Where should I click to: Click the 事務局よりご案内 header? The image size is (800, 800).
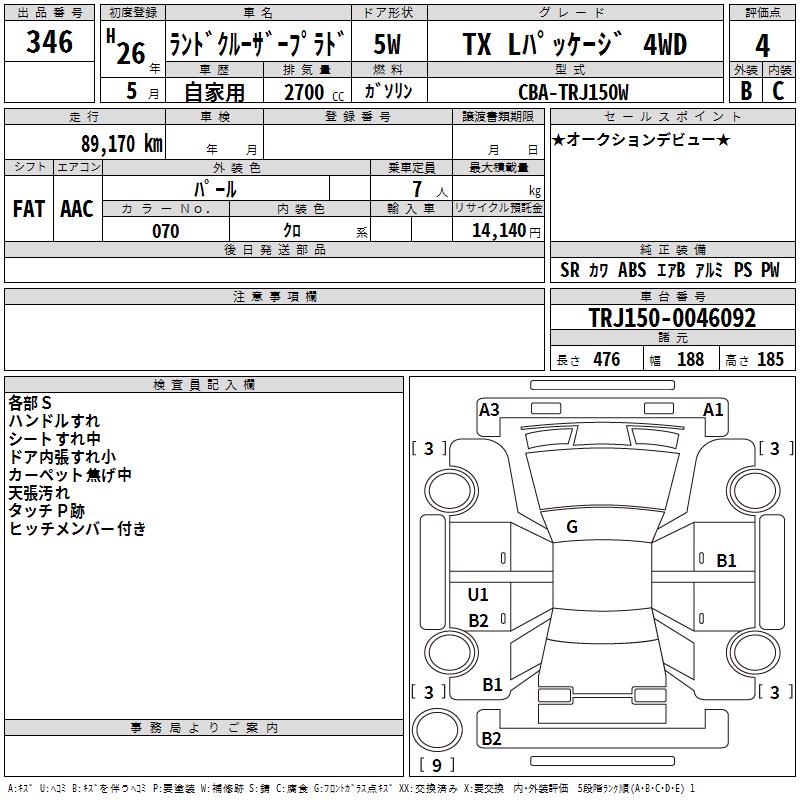pyautogui.click(x=204, y=728)
